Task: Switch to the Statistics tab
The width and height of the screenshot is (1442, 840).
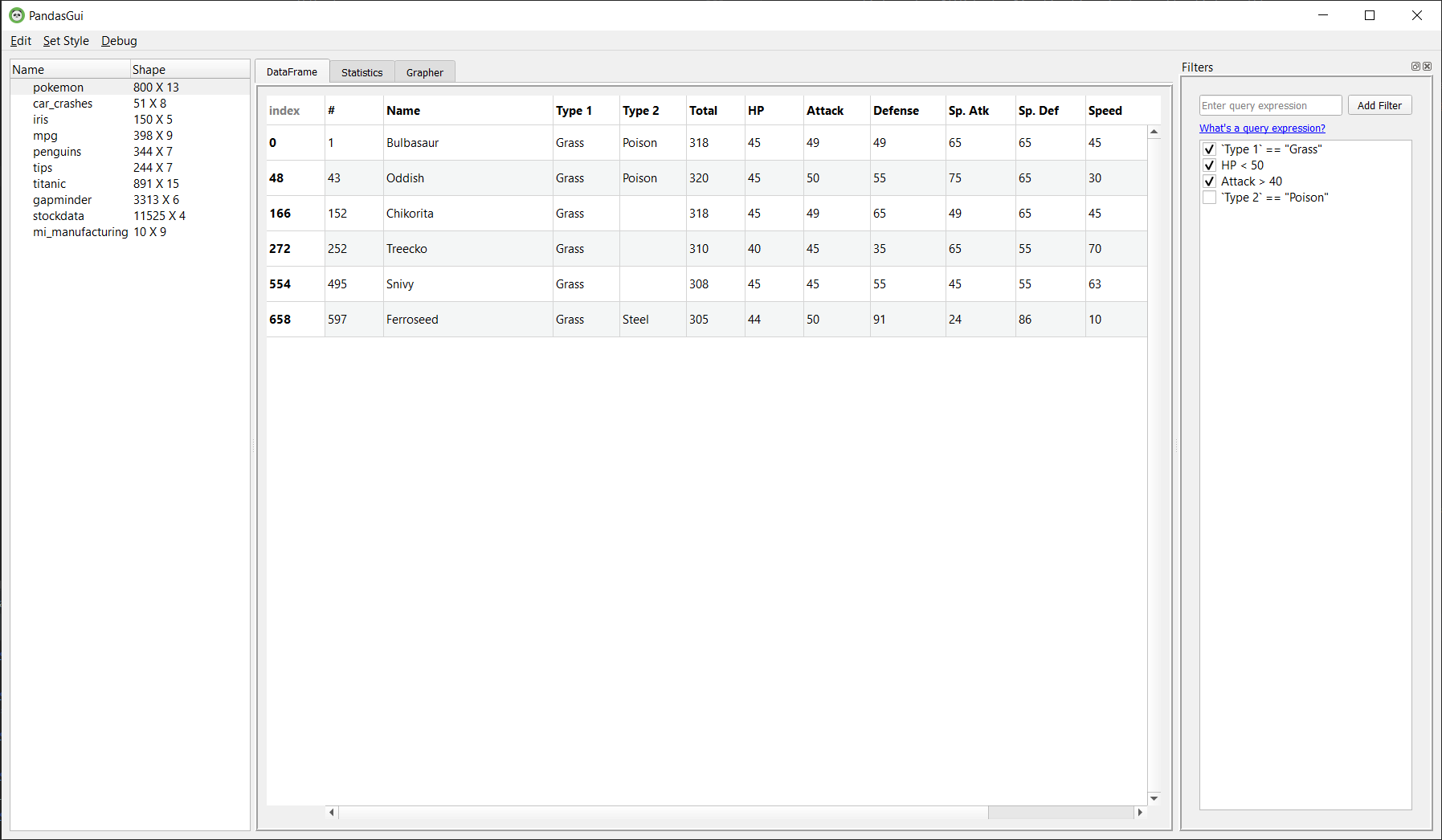Action: (x=362, y=72)
